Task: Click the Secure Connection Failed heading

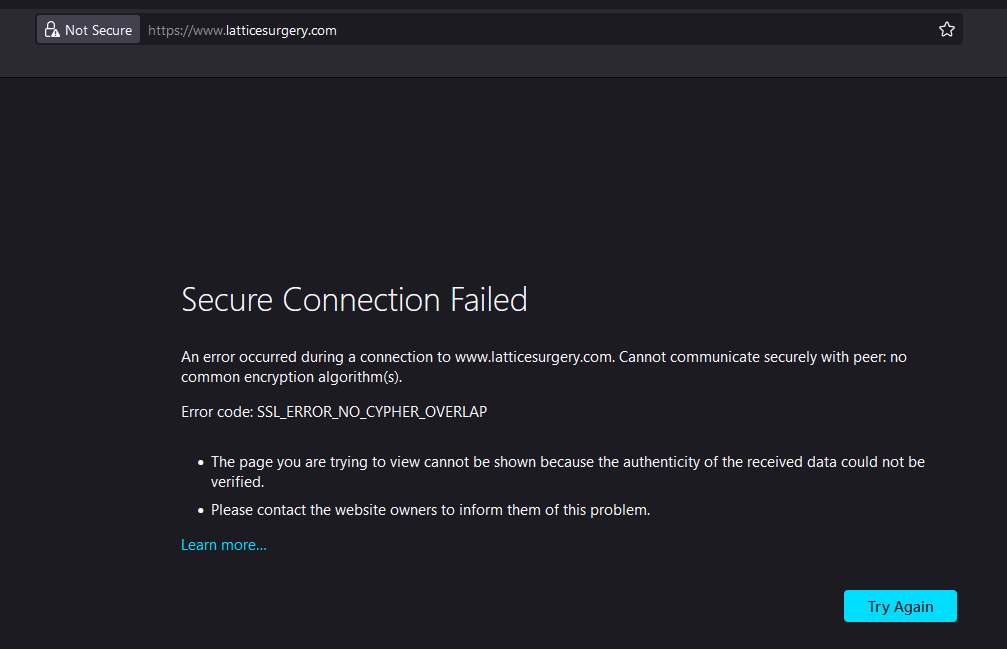Action: click(x=354, y=300)
